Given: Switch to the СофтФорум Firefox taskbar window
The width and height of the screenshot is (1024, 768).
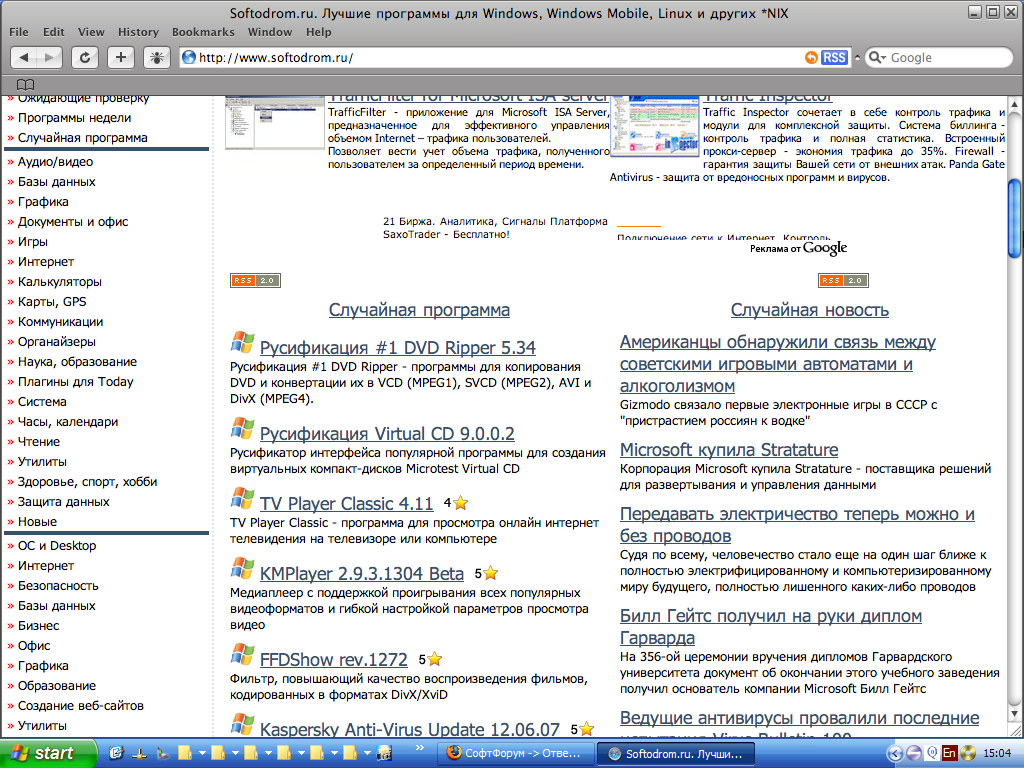Looking at the screenshot, I should (x=515, y=753).
